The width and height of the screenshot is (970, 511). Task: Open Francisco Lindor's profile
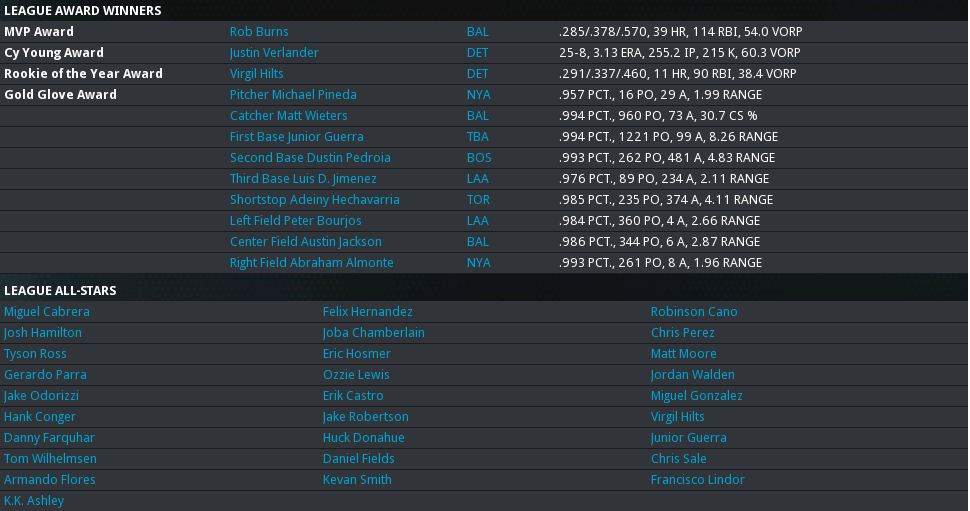coord(697,480)
